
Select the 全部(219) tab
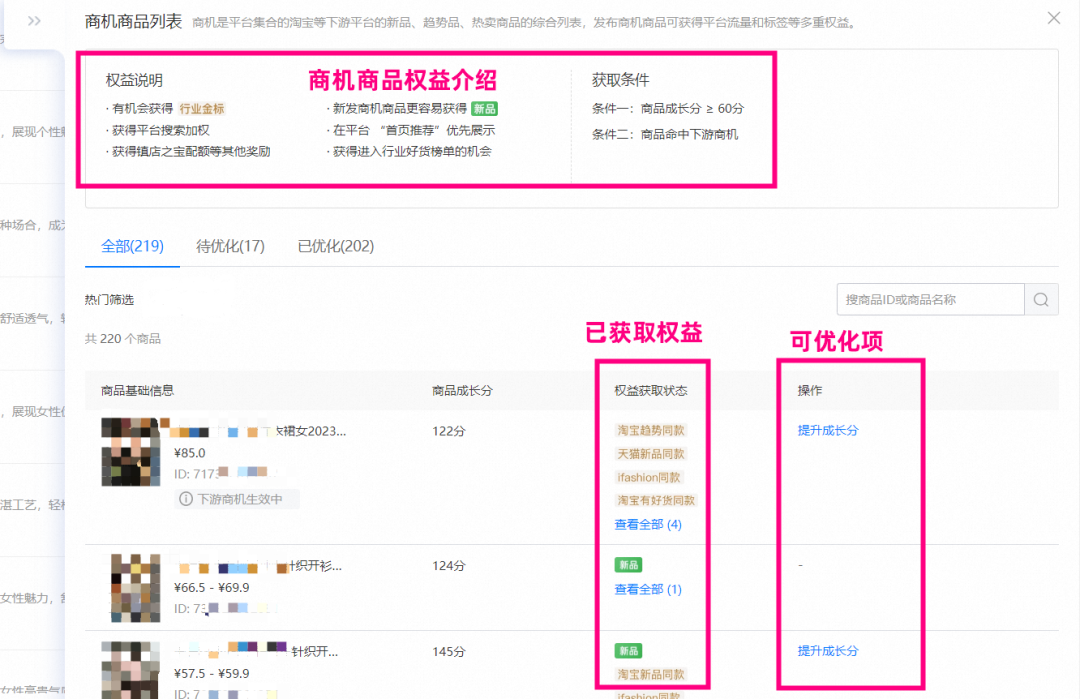click(131, 245)
